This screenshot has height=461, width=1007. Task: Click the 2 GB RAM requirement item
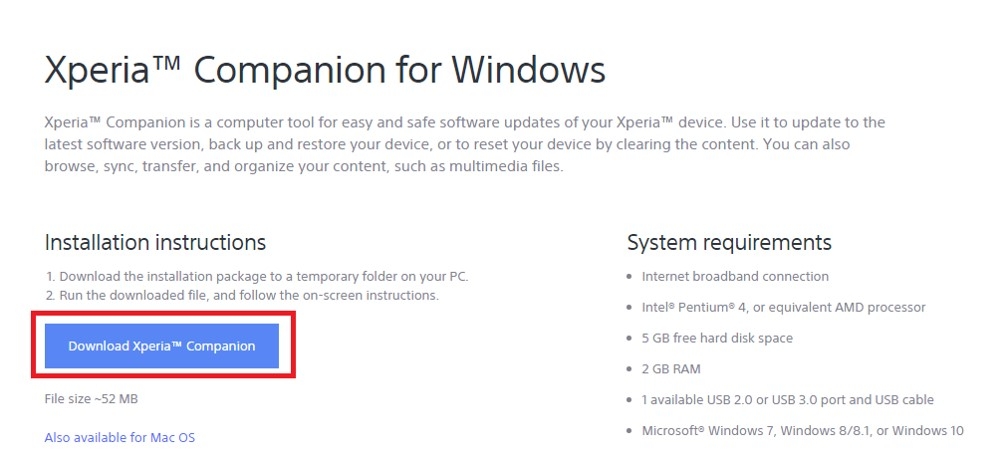point(671,369)
